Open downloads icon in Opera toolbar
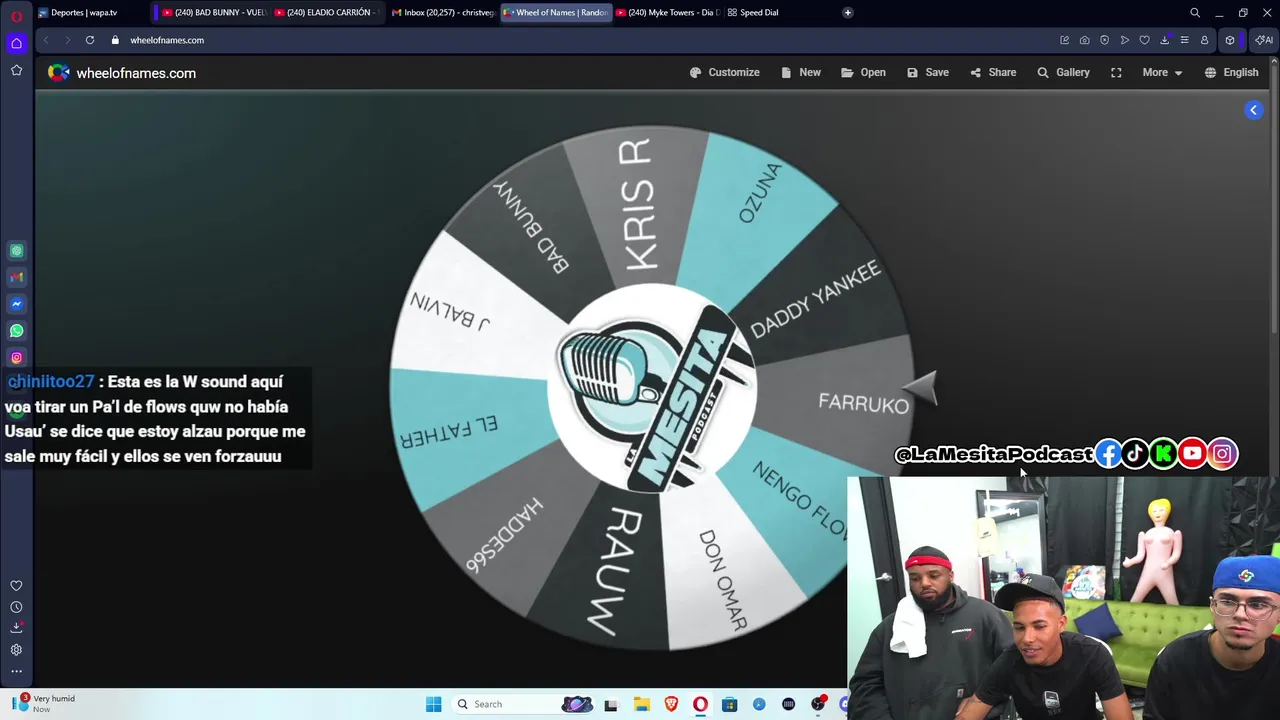 [1164, 40]
